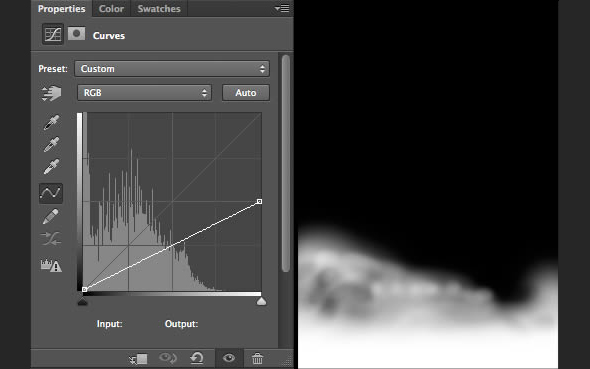Screen dimensions: 590x369
Task: Select the layer mask icon
Action: point(76,34)
